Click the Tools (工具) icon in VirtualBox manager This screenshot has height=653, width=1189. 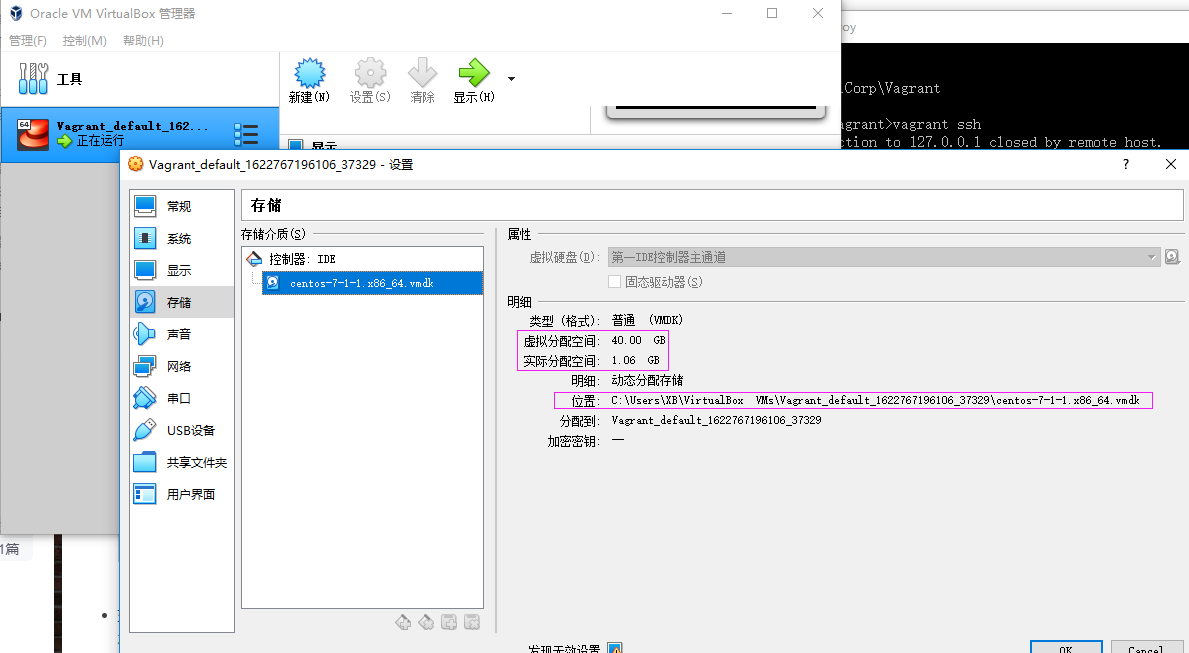click(33, 79)
